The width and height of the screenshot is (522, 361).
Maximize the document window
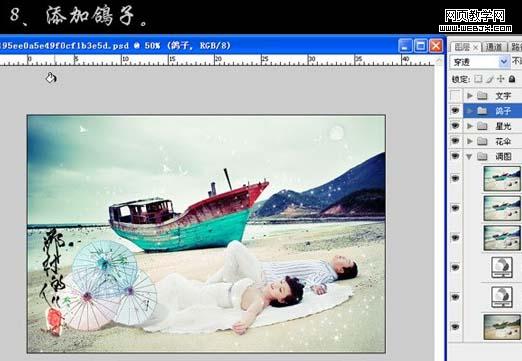(420, 46)
